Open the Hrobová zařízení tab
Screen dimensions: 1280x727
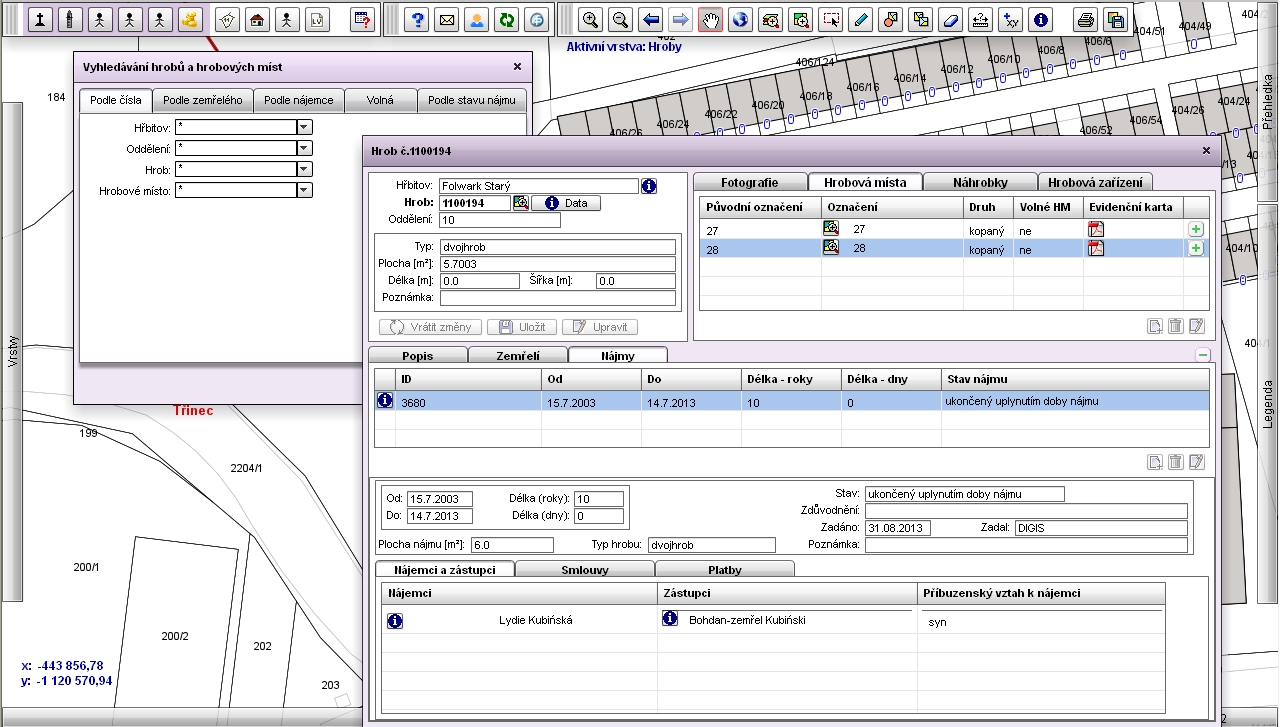[x=1096, y=182]
